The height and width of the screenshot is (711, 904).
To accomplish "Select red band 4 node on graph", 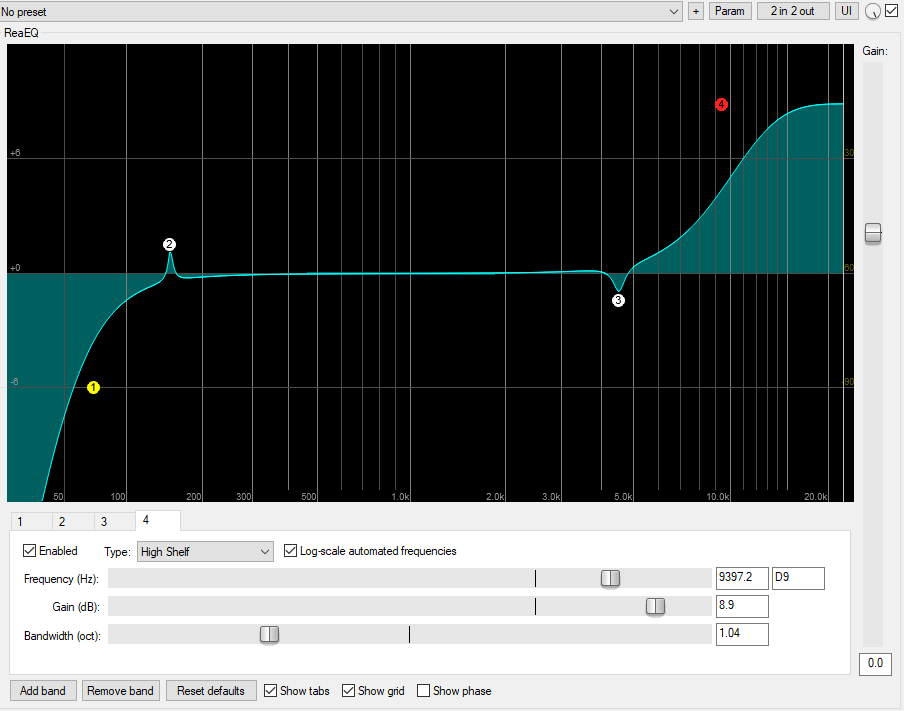I will point(721,104).
